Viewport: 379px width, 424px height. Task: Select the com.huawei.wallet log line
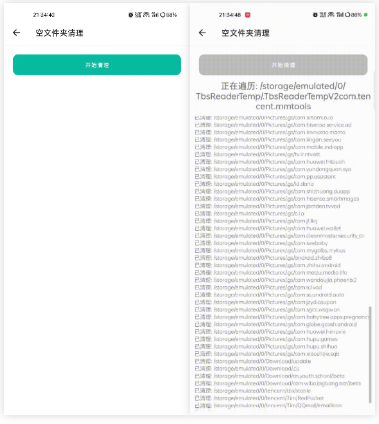click(x=268, y=228)
